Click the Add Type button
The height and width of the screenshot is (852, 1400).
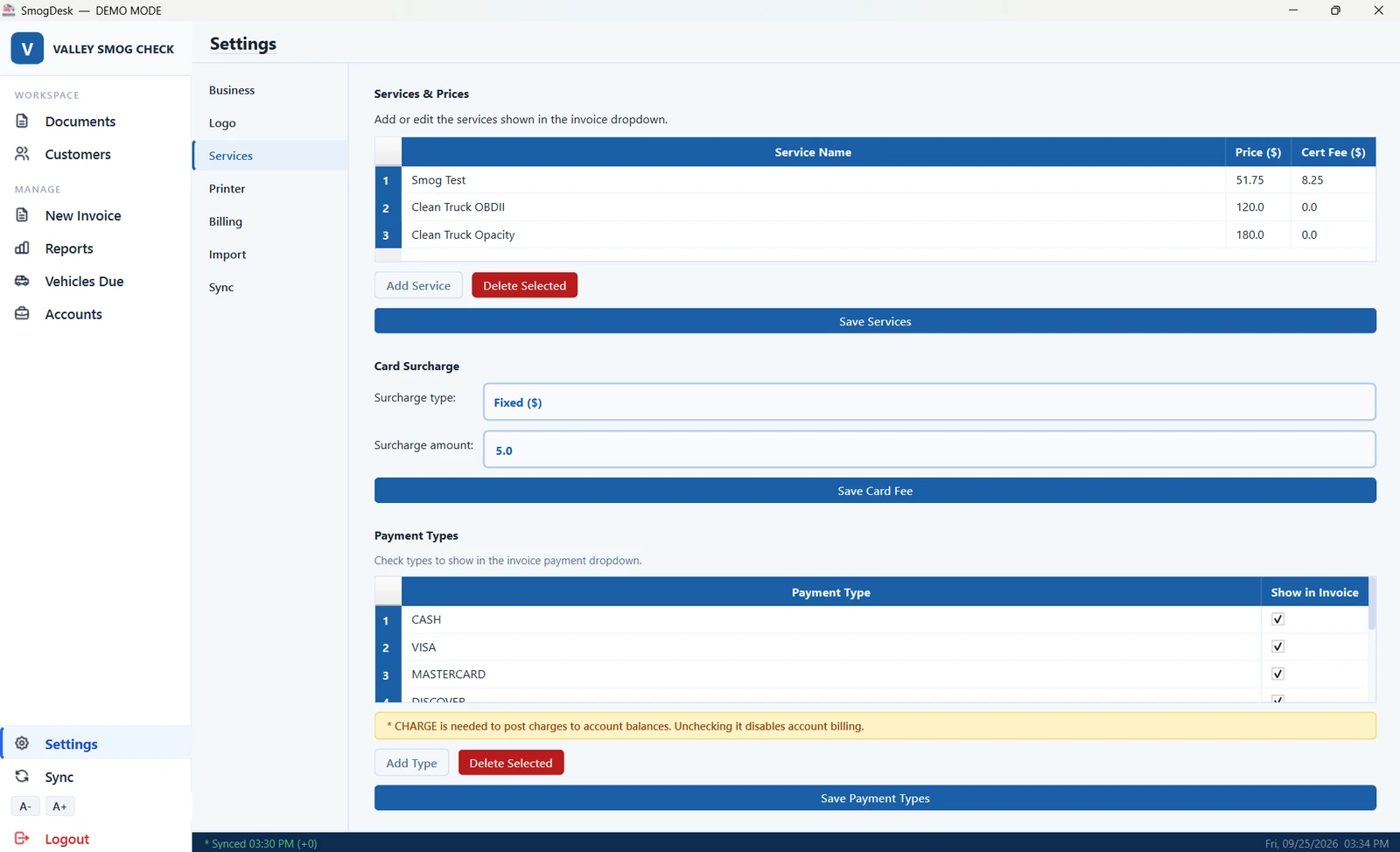tap(411, 763)
